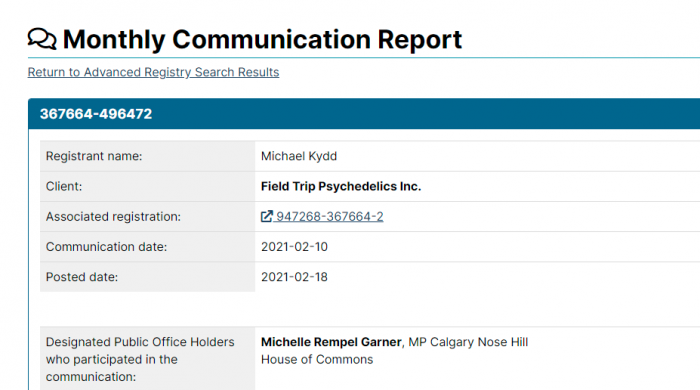This screenshot has height=390, width=700.
Task: Open Return to Advanced Registry Search Results
Action: pos(153,72)
